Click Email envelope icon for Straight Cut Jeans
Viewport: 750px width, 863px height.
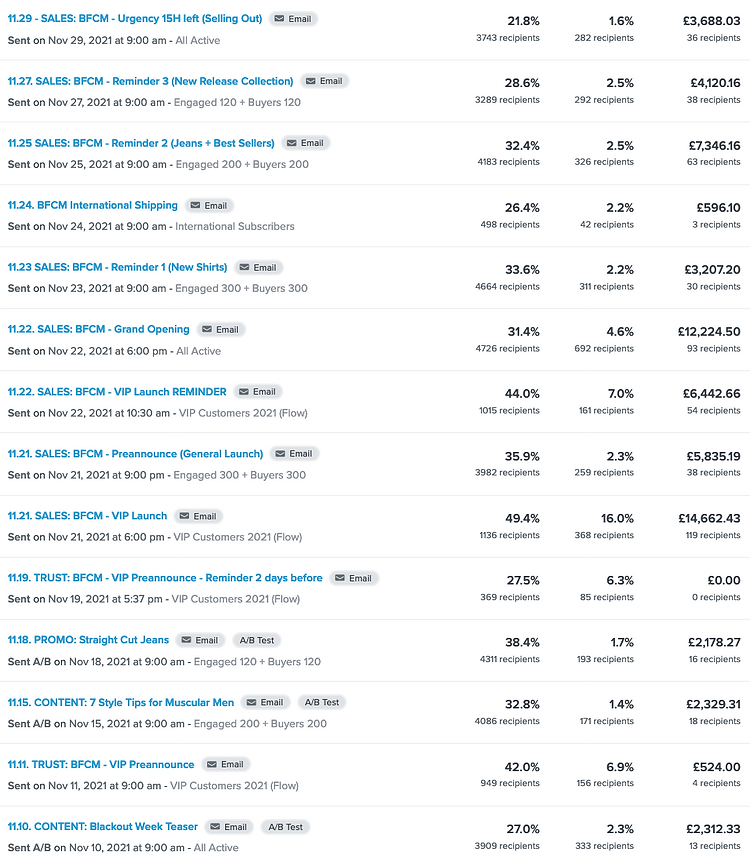[x=186, y=640]
